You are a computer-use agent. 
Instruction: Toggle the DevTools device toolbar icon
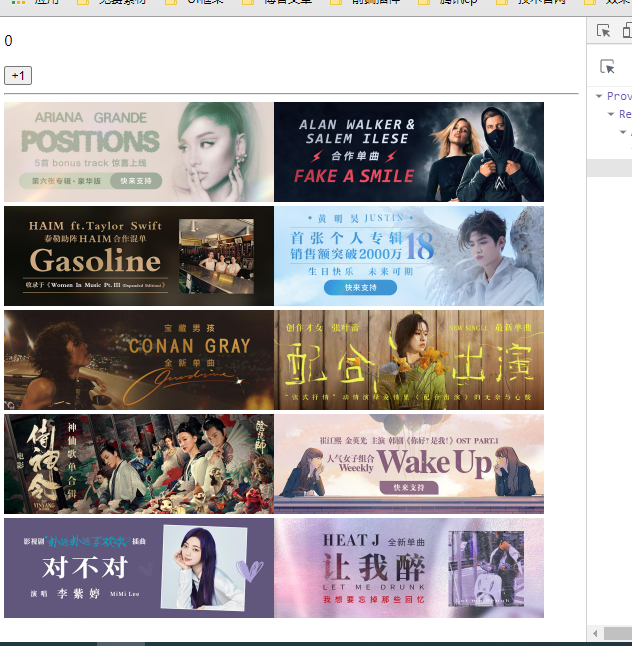coord(627,31)
